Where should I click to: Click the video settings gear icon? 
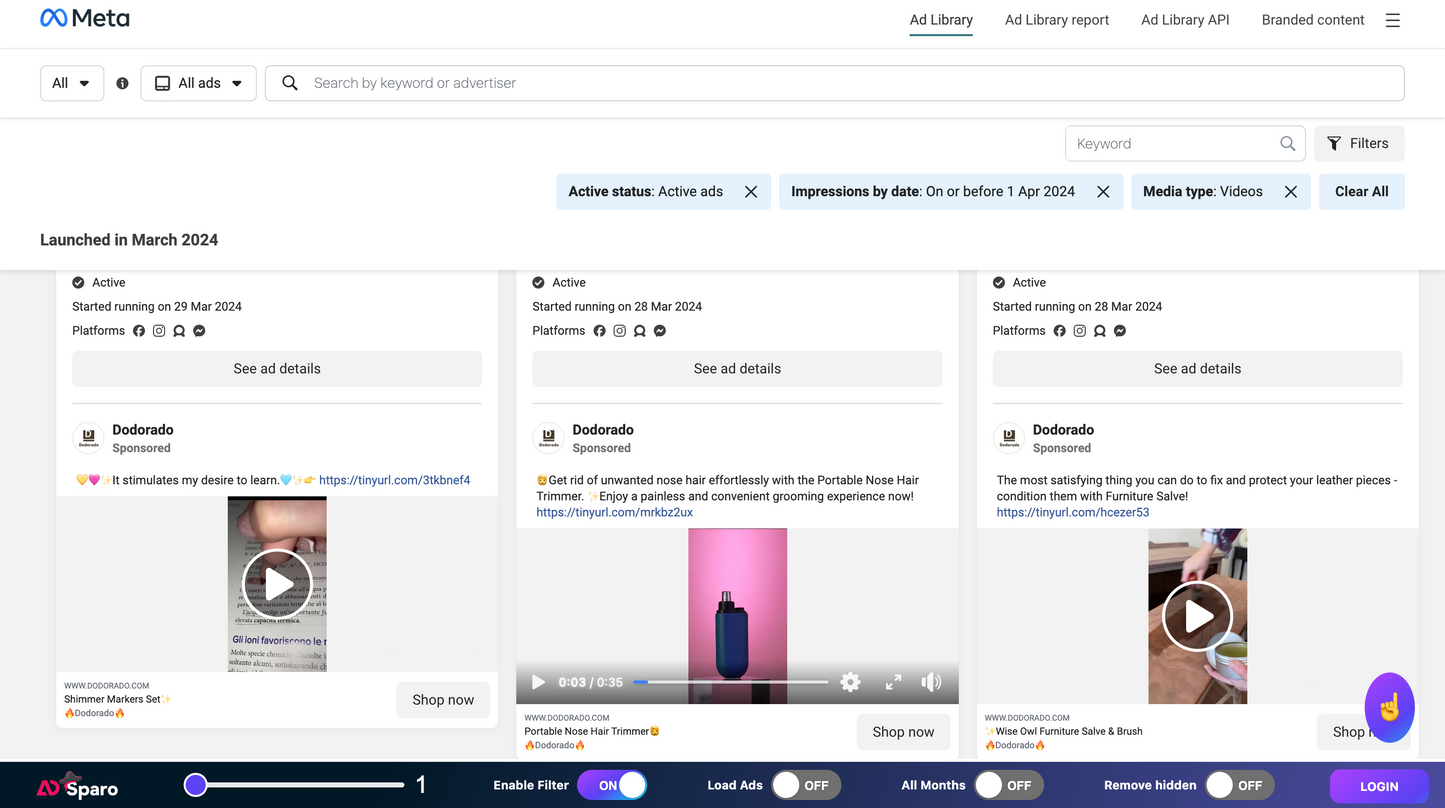(x=850, y=682)
